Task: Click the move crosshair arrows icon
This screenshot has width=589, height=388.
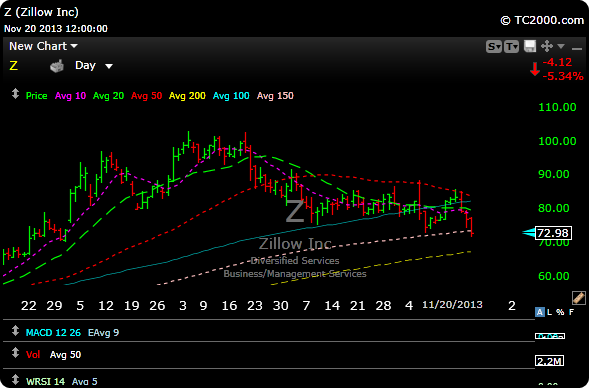Action: point(547,46)
